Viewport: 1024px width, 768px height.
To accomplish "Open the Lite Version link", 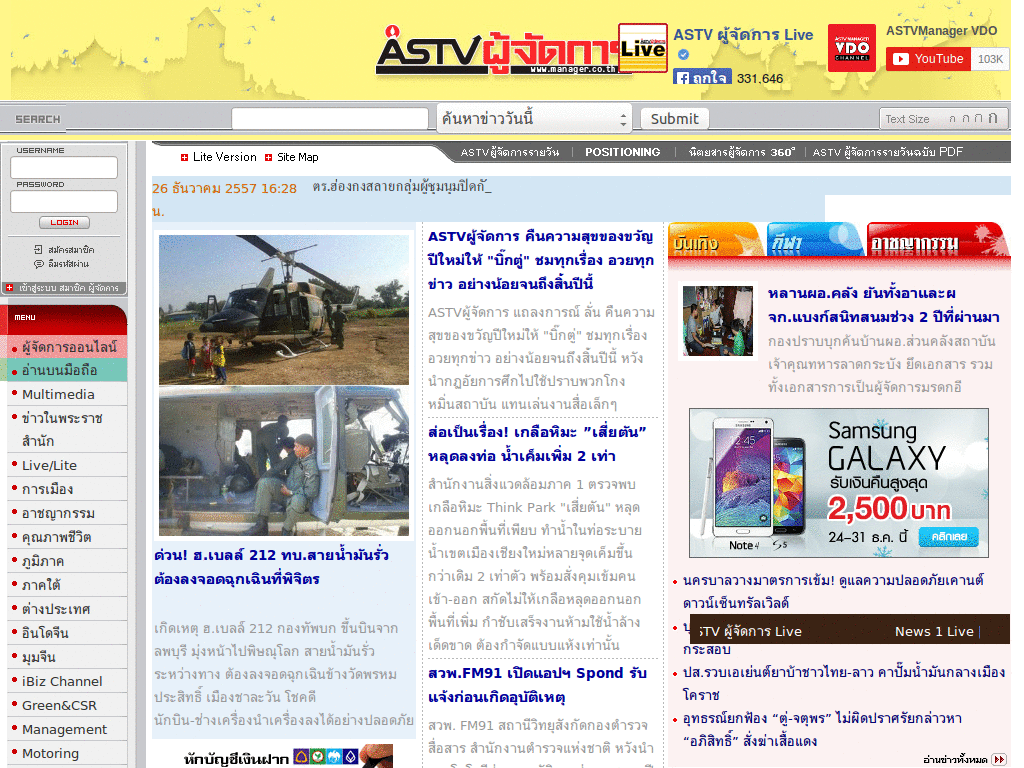I will click(225, 157).
